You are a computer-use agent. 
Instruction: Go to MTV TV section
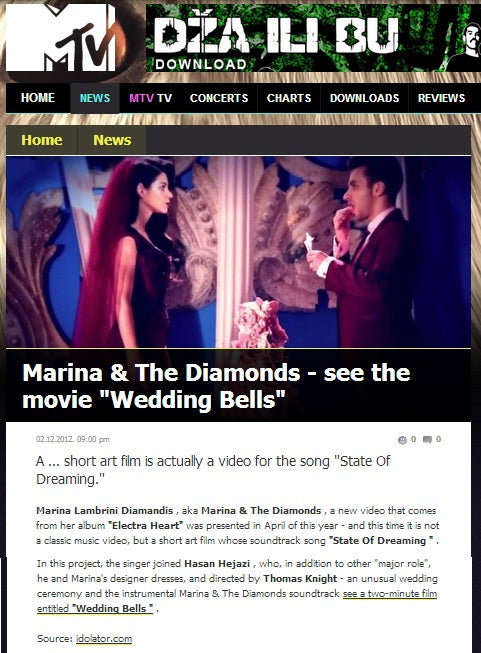tap(150, 98)
